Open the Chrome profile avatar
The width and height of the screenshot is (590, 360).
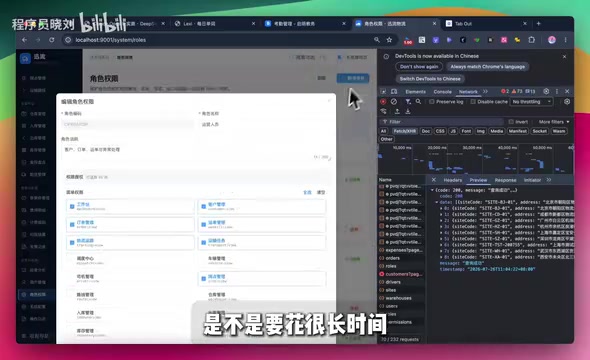click(552, 40)
